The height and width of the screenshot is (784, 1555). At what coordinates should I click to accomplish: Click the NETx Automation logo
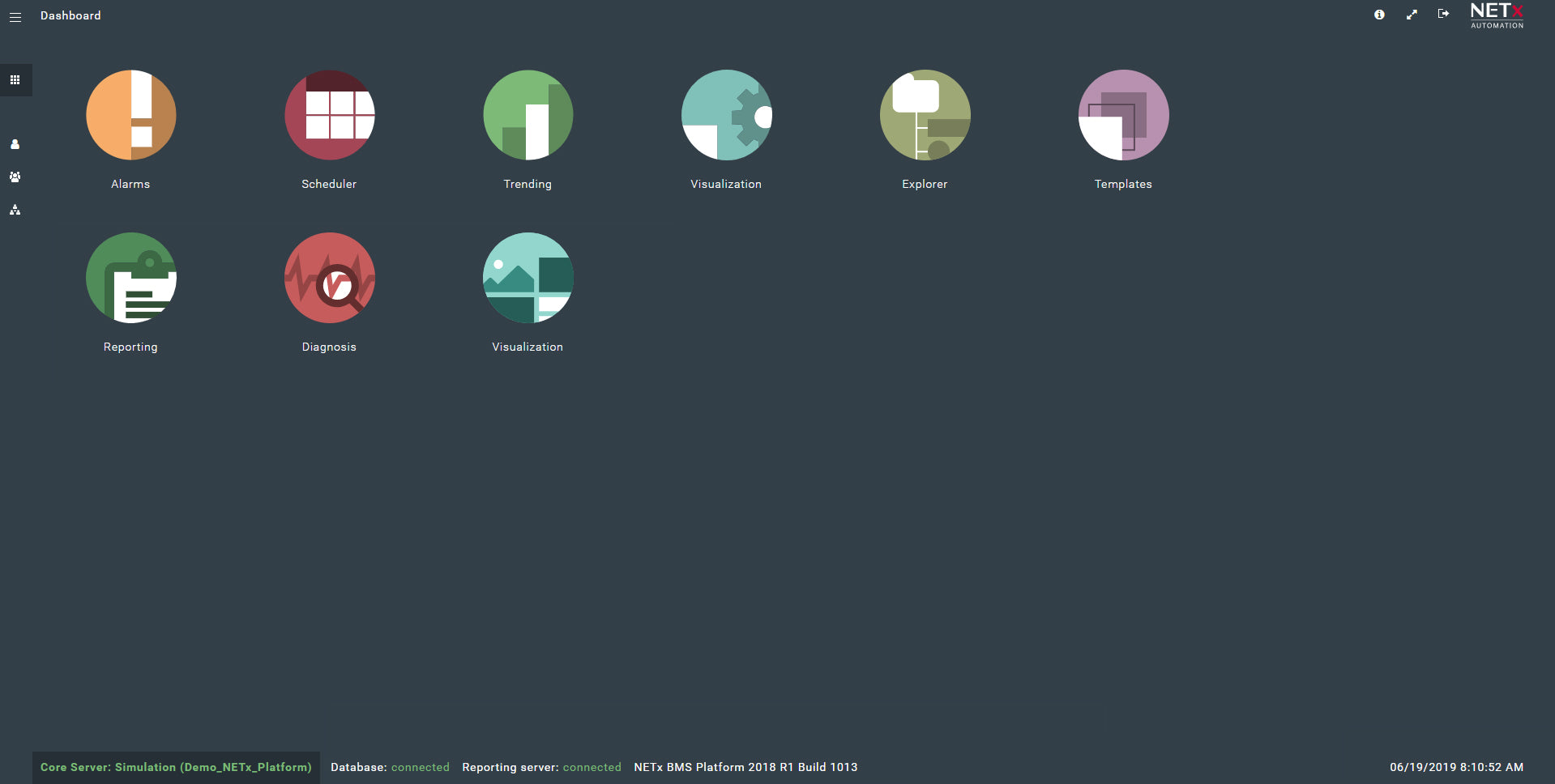pyautogui.click(x=1497, y=15)
